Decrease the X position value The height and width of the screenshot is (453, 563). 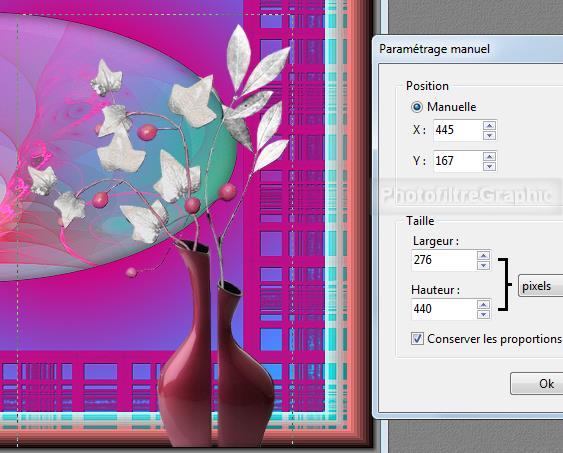tap(489, 135)
